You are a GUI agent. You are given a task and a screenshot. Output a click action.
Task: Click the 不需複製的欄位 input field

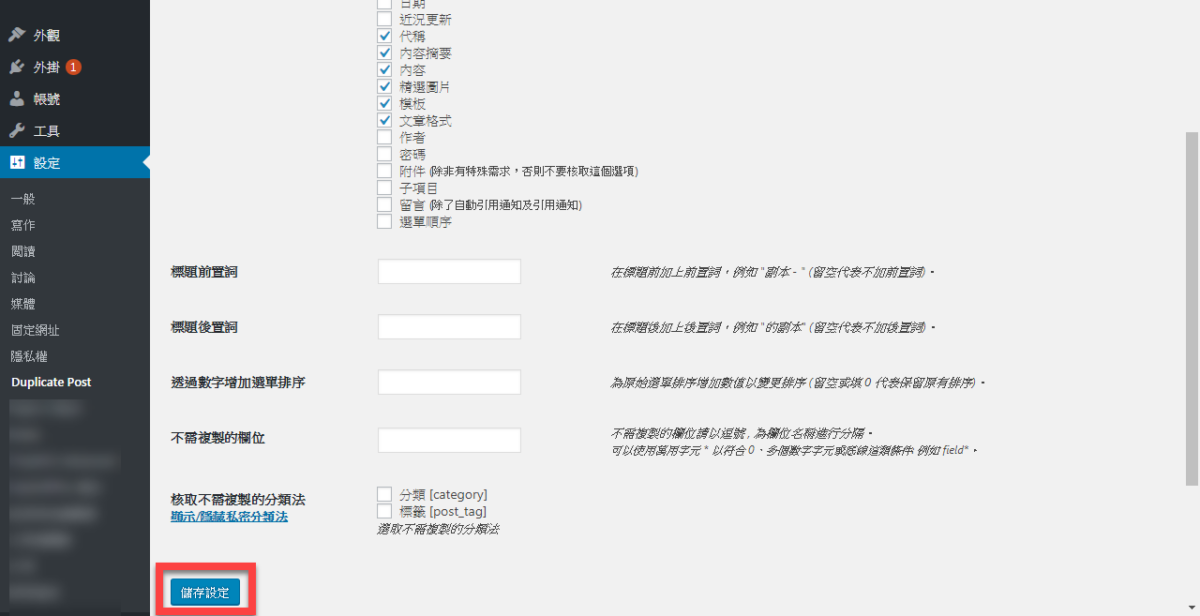pyautogui.click(x=449, y=441)
